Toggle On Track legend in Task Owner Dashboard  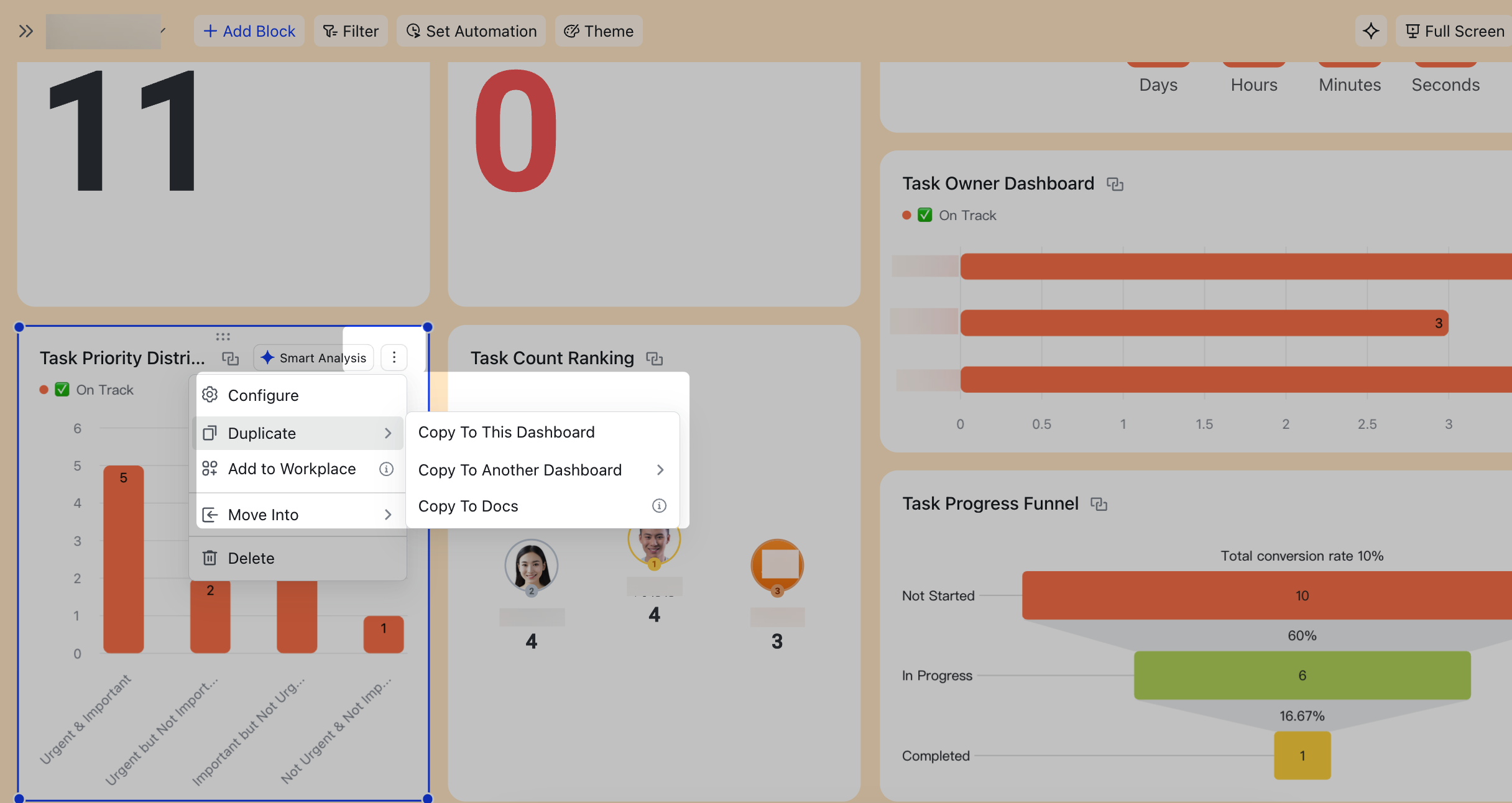949,215
